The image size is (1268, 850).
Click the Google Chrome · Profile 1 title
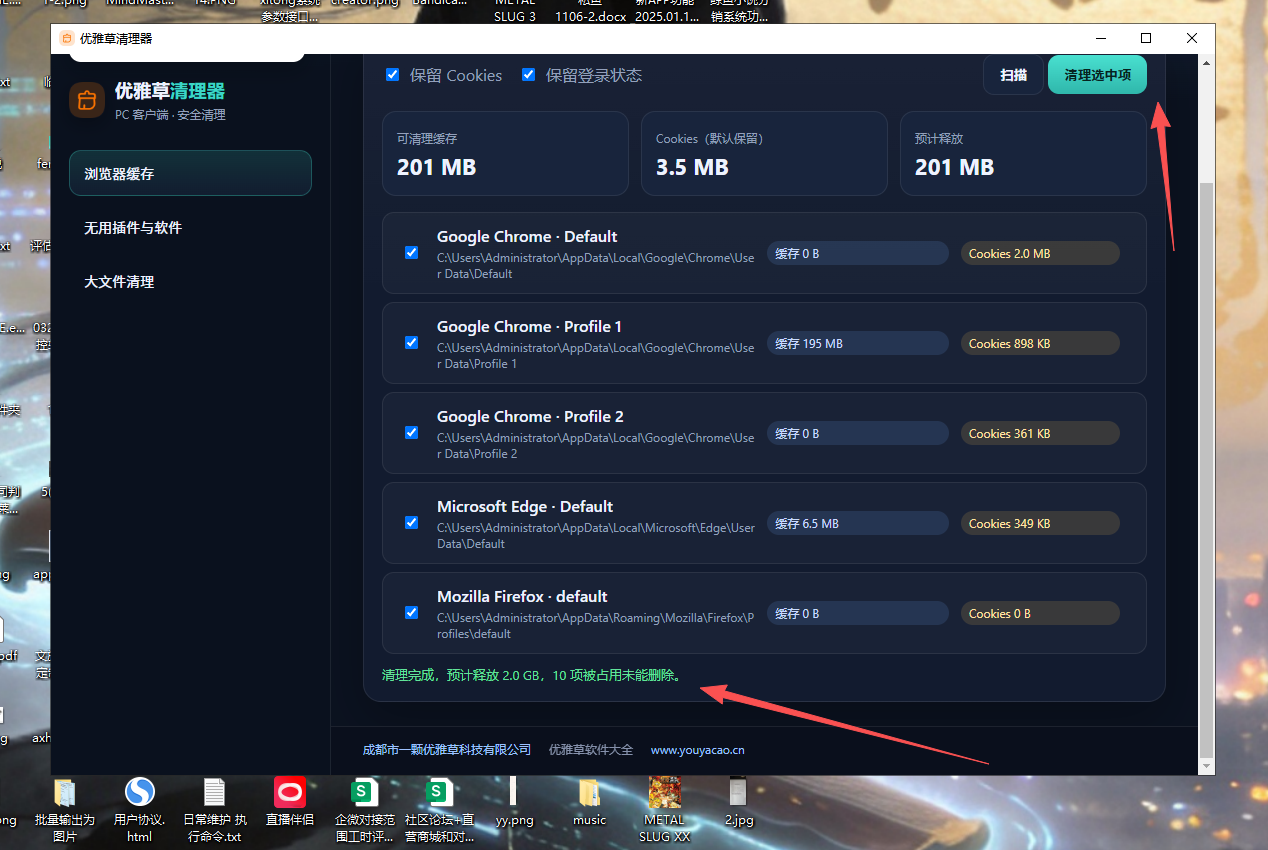coord(530,327)
